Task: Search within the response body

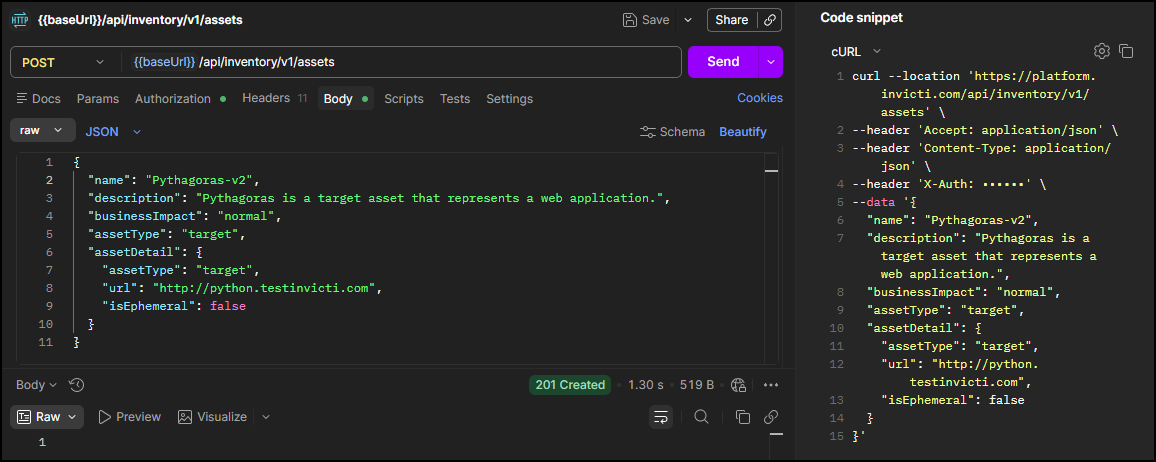Action: click(701, 417)
